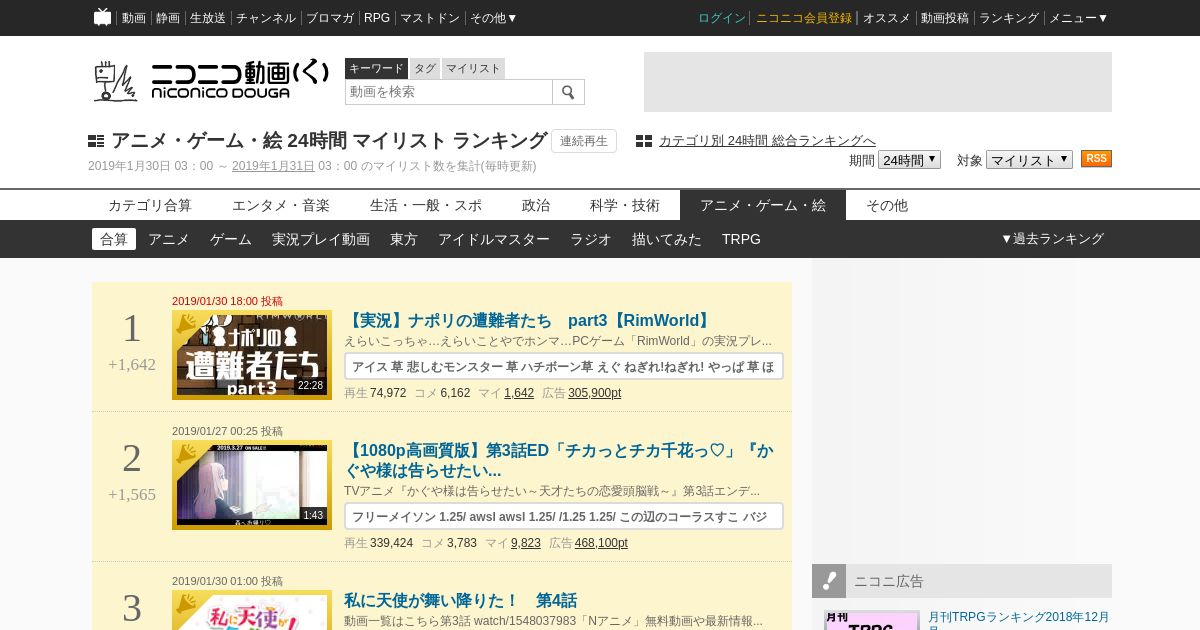Open the Niconico Douga logo homepage
Image resolution: width=1200 pixels, height=630 pixels.
[210, 80]
